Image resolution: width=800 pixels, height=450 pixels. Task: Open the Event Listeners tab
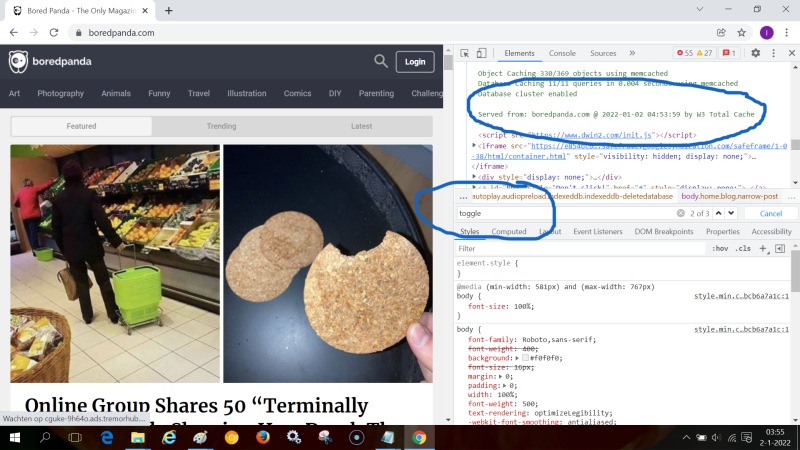point(598,231)
